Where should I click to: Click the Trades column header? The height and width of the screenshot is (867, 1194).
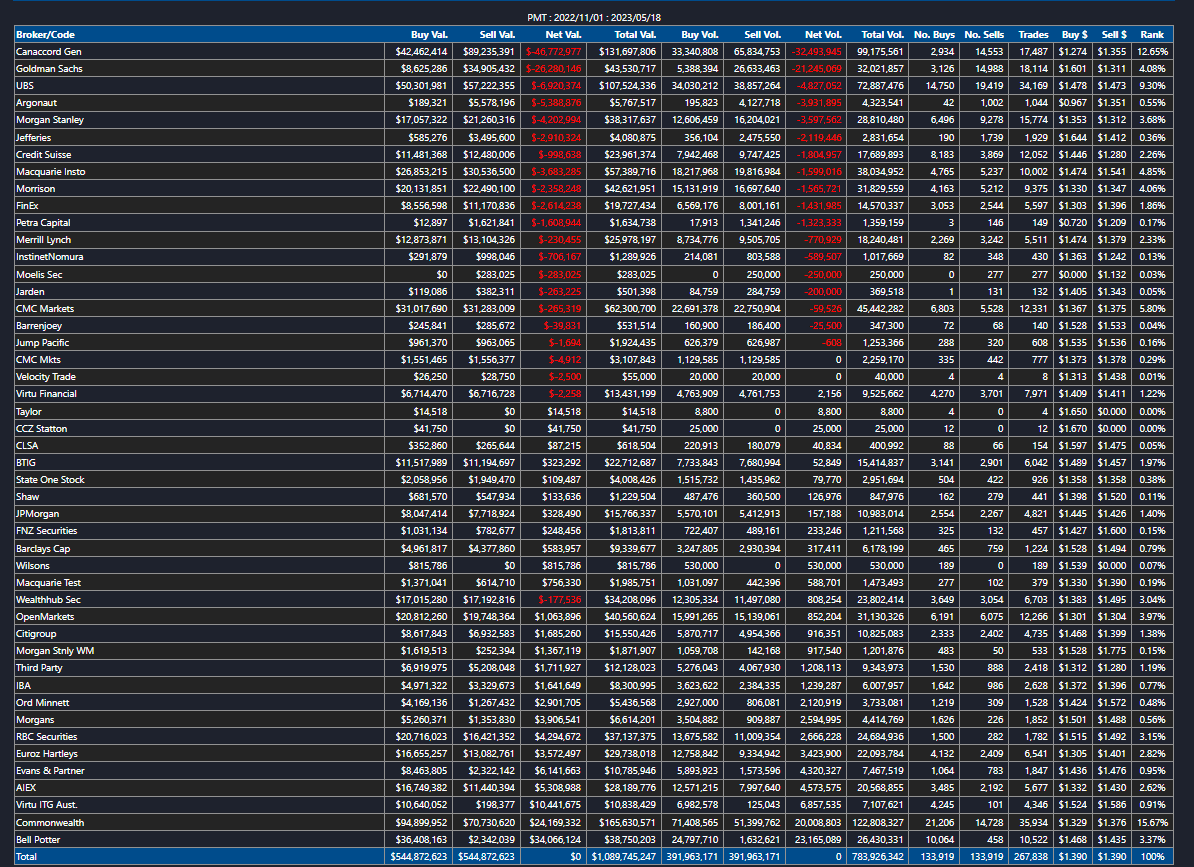(1033, 34)
